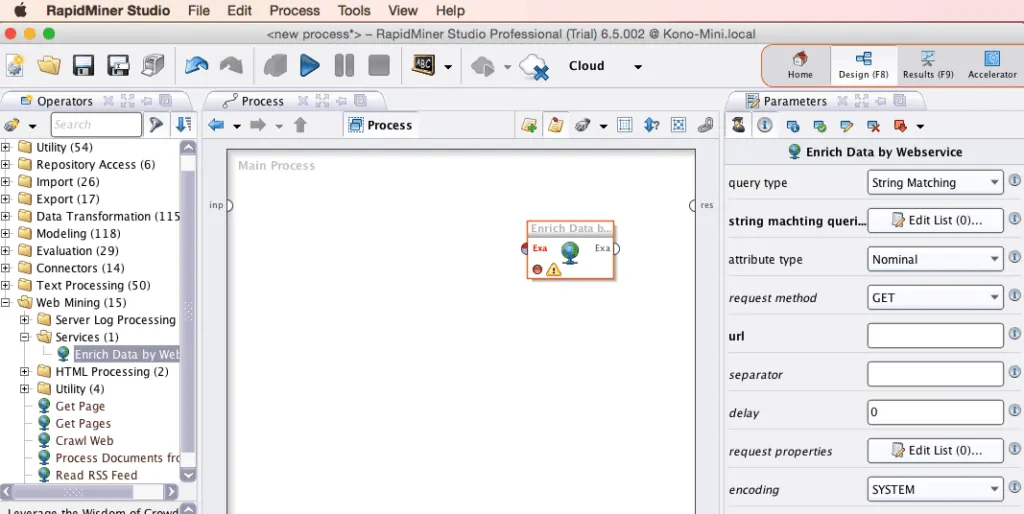Open the Accelerator perspective
The width and height of the screenshot is (1024, 514).
coord(992,65)
